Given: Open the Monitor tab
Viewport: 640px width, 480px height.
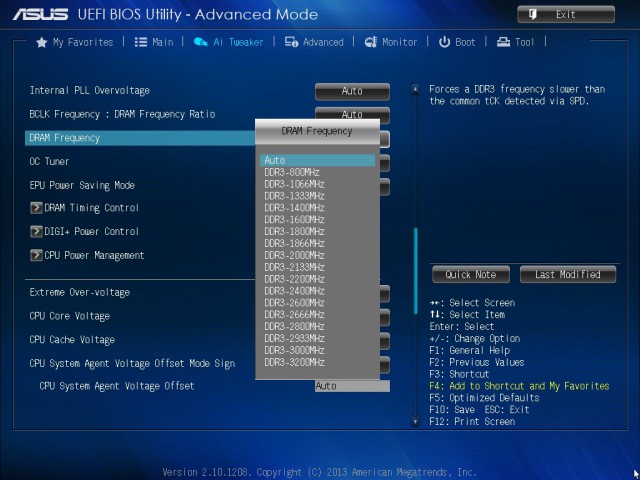Looking at the screenshot, I should pyautogui.click(x=391, y=42).
